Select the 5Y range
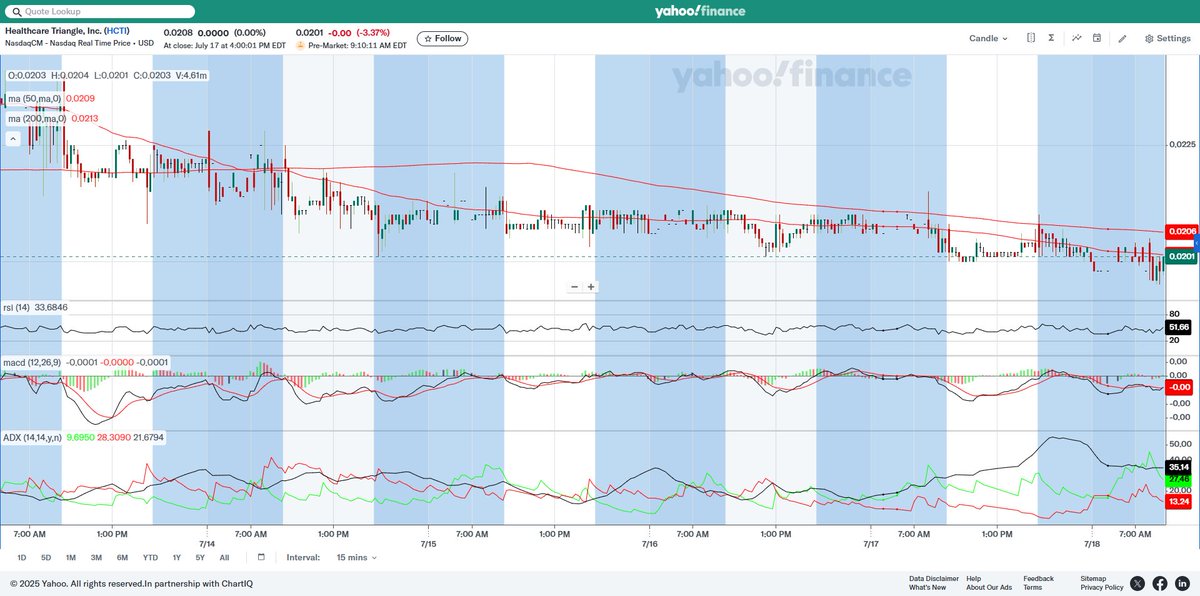 200,557
